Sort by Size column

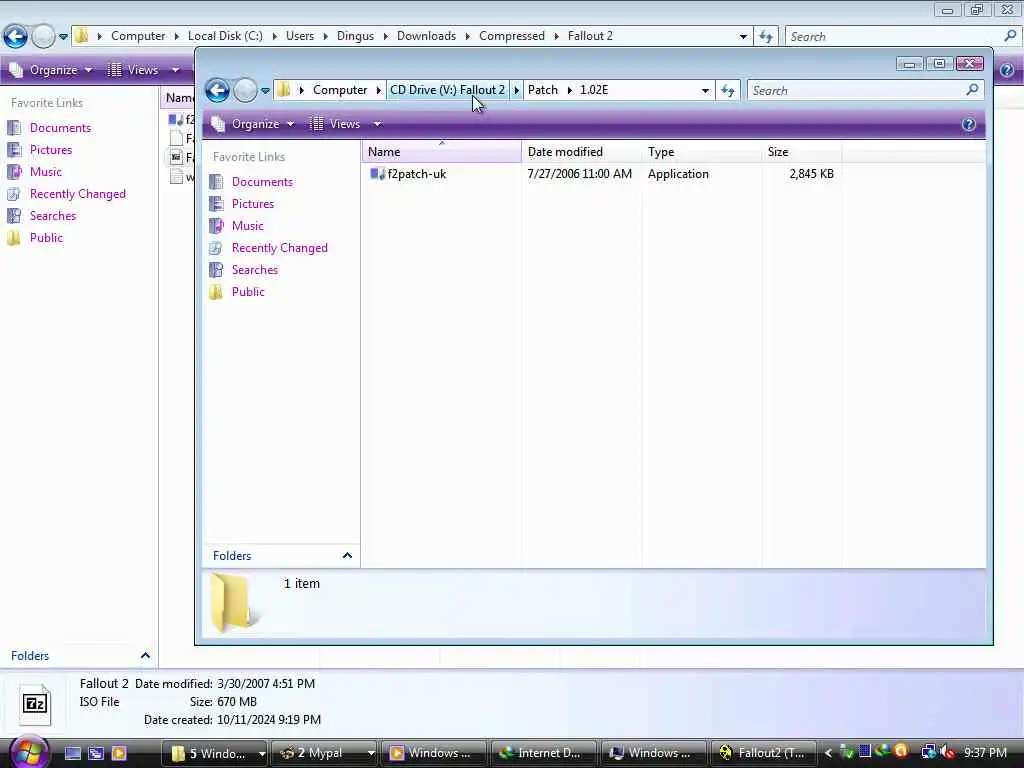tap(802, 152)
